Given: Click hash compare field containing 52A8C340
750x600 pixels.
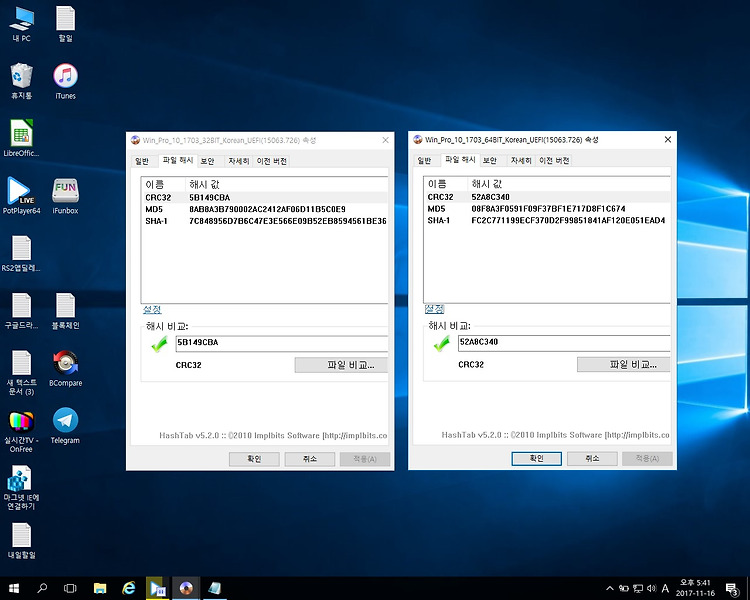Looking at the screenshot, I should point(564,343).
